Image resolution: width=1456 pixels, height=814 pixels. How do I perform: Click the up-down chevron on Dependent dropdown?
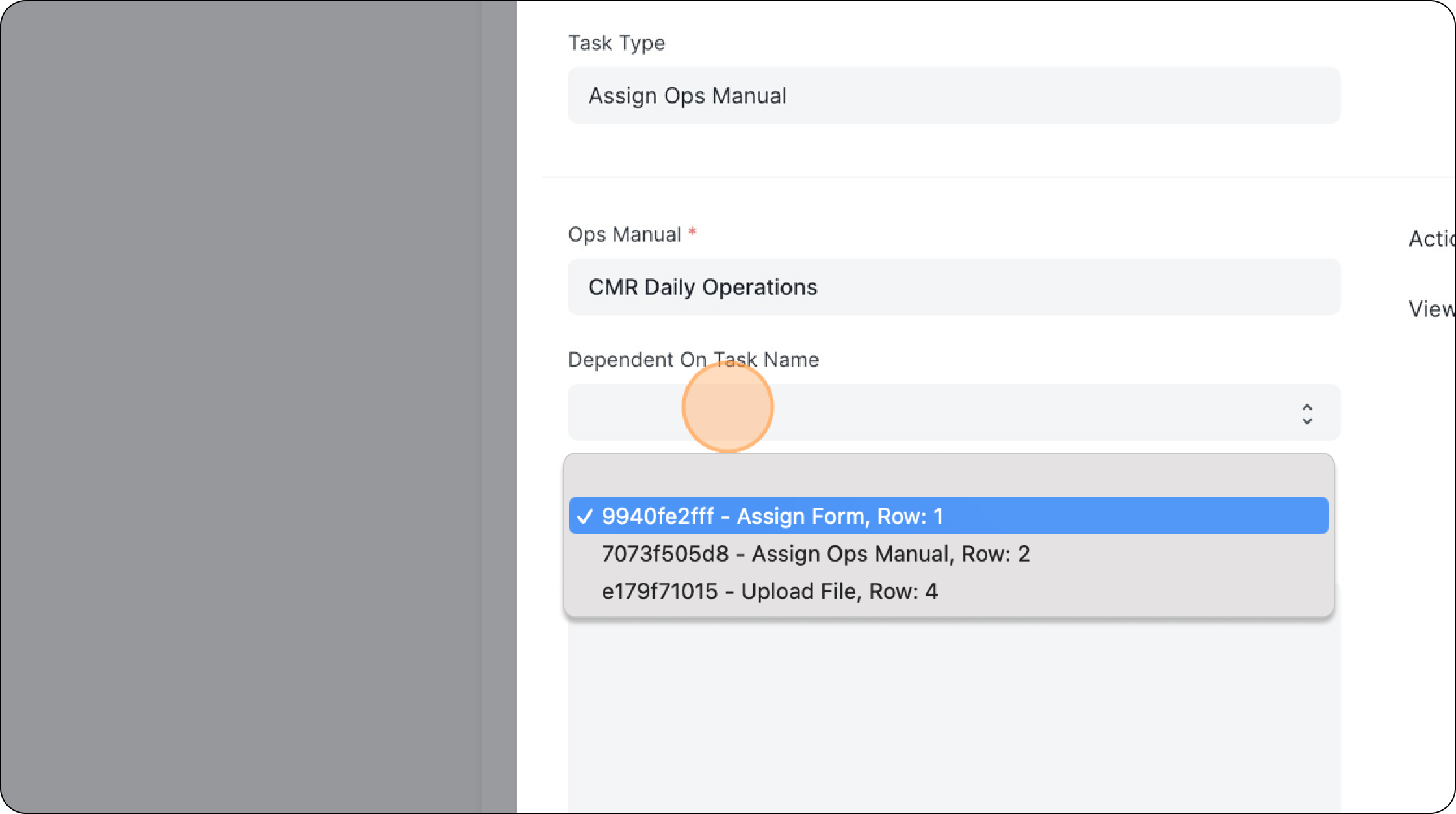point(1306,414)
